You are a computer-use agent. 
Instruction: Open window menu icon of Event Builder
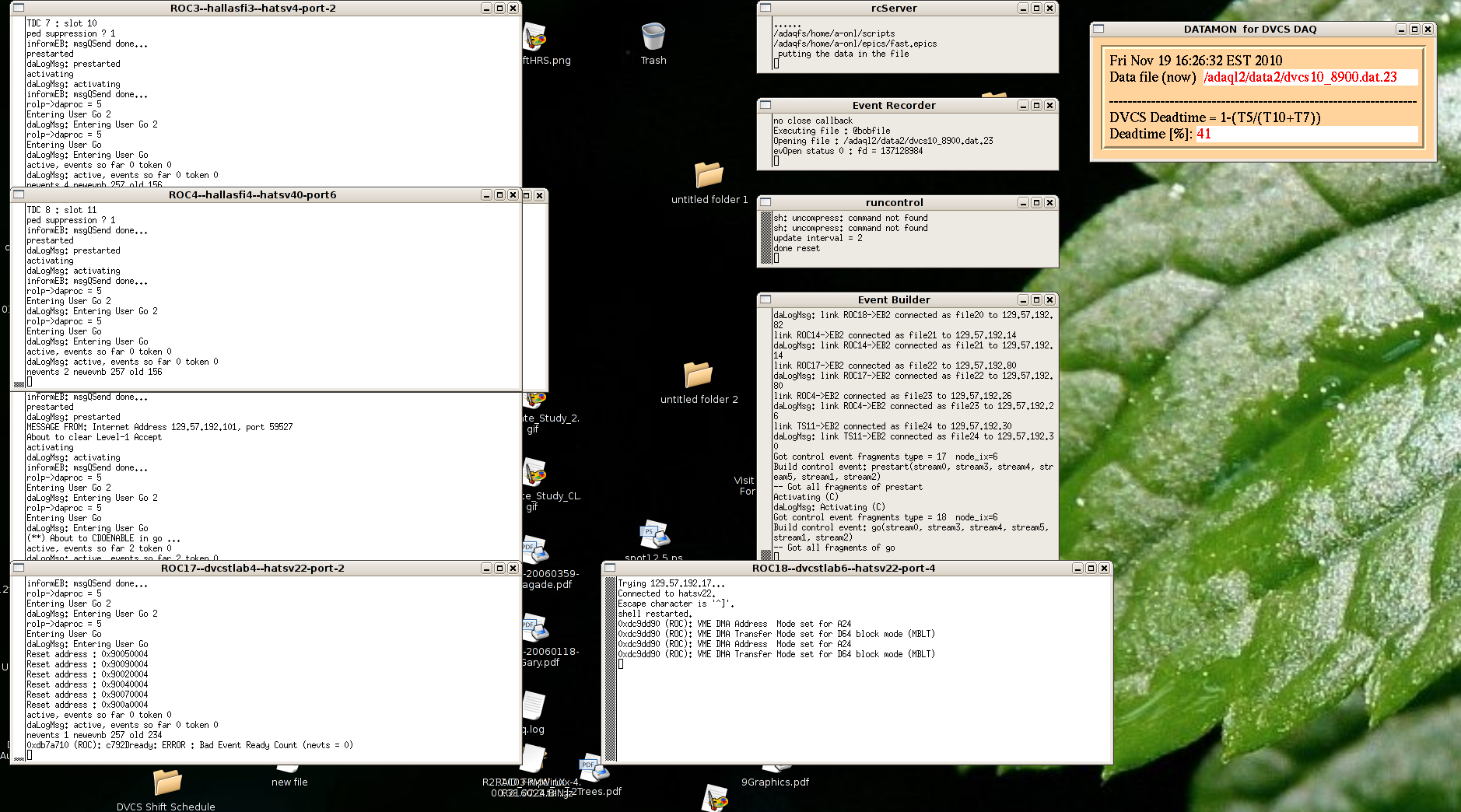pos(766,299)
